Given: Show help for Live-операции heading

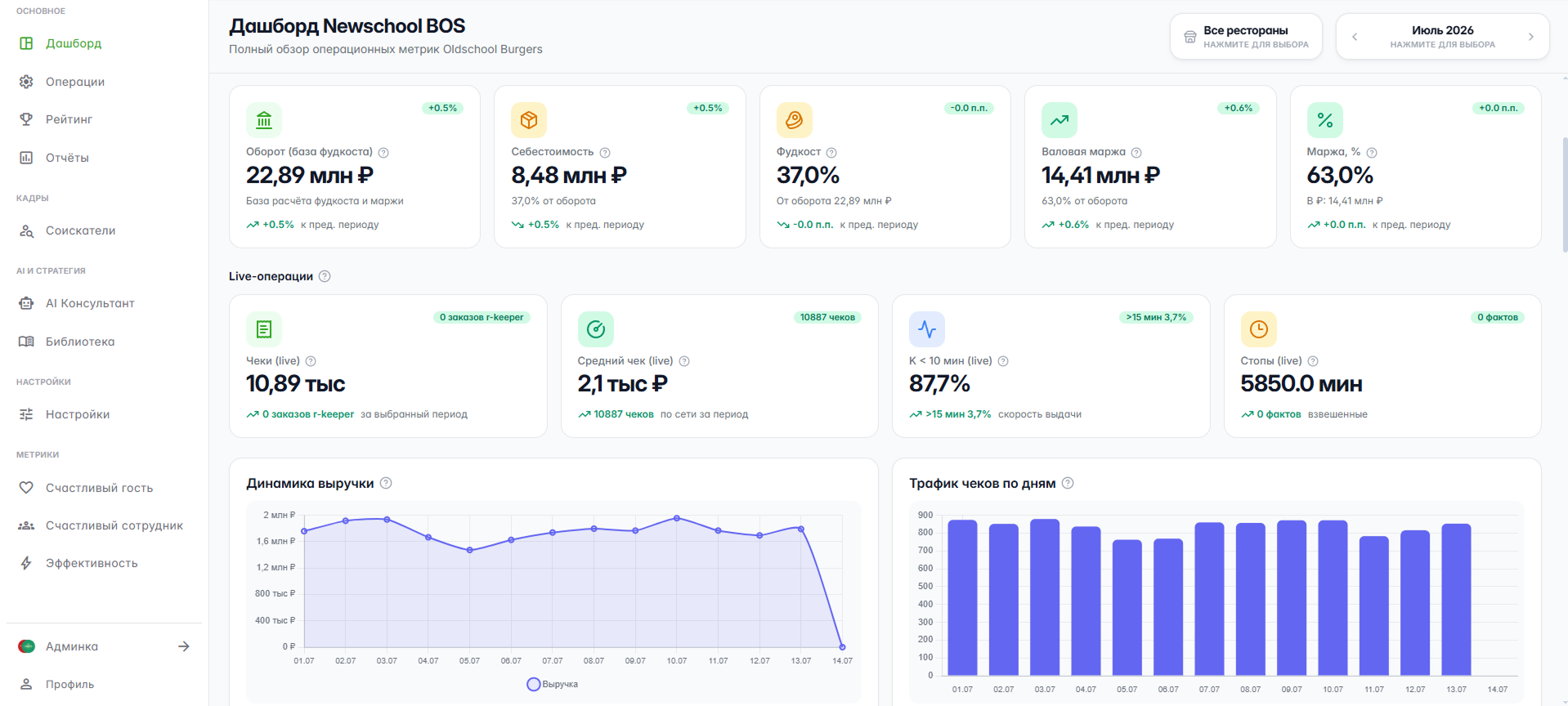Looking at the screenshot, I should (325, 276).
